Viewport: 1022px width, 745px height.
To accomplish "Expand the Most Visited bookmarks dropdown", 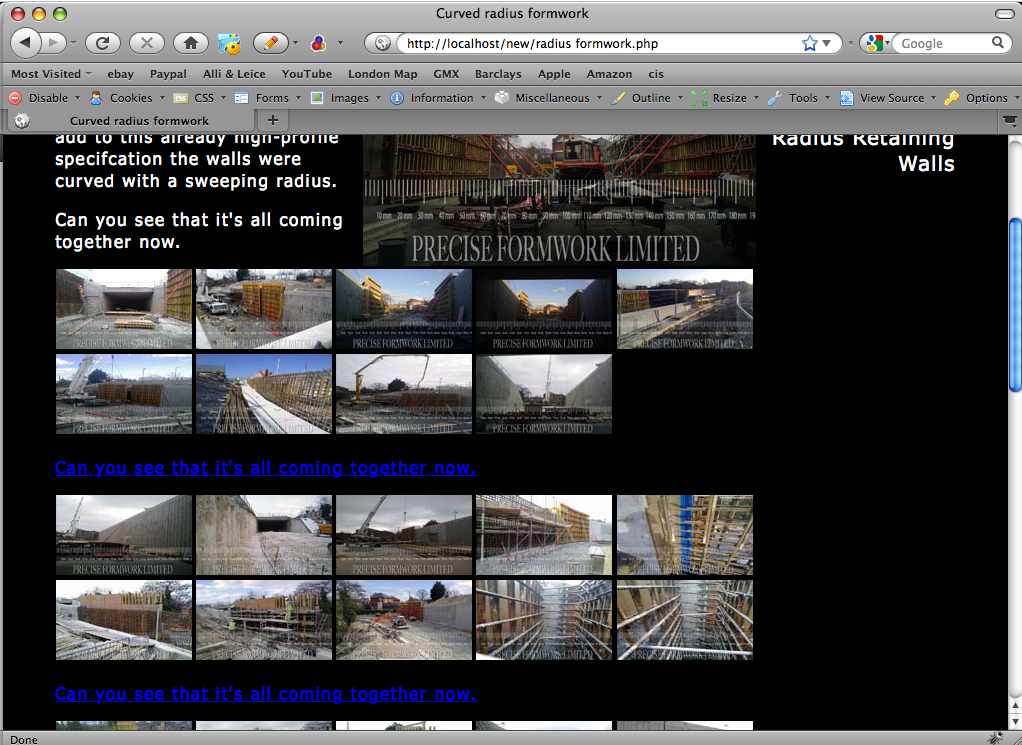I will [x=51, y=74].
